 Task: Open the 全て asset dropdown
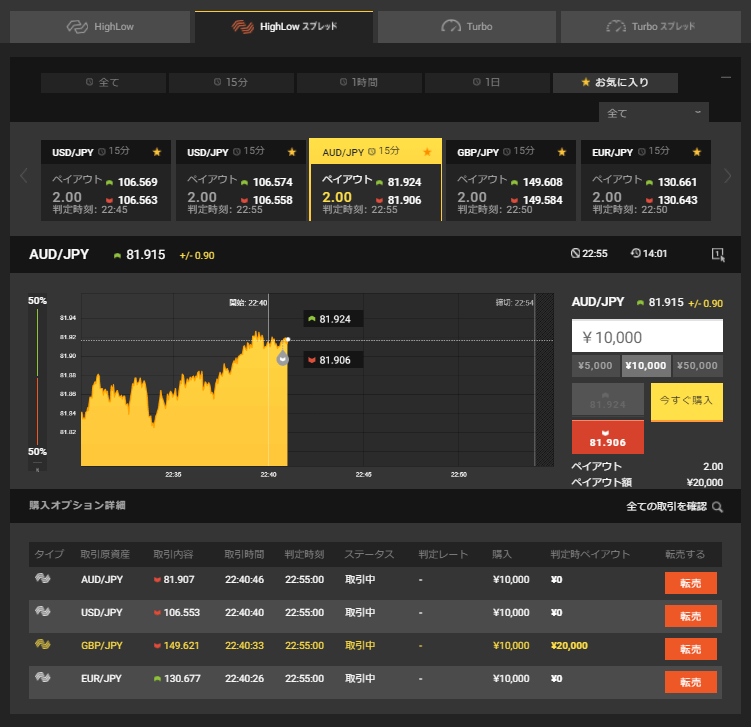[654, 113]
